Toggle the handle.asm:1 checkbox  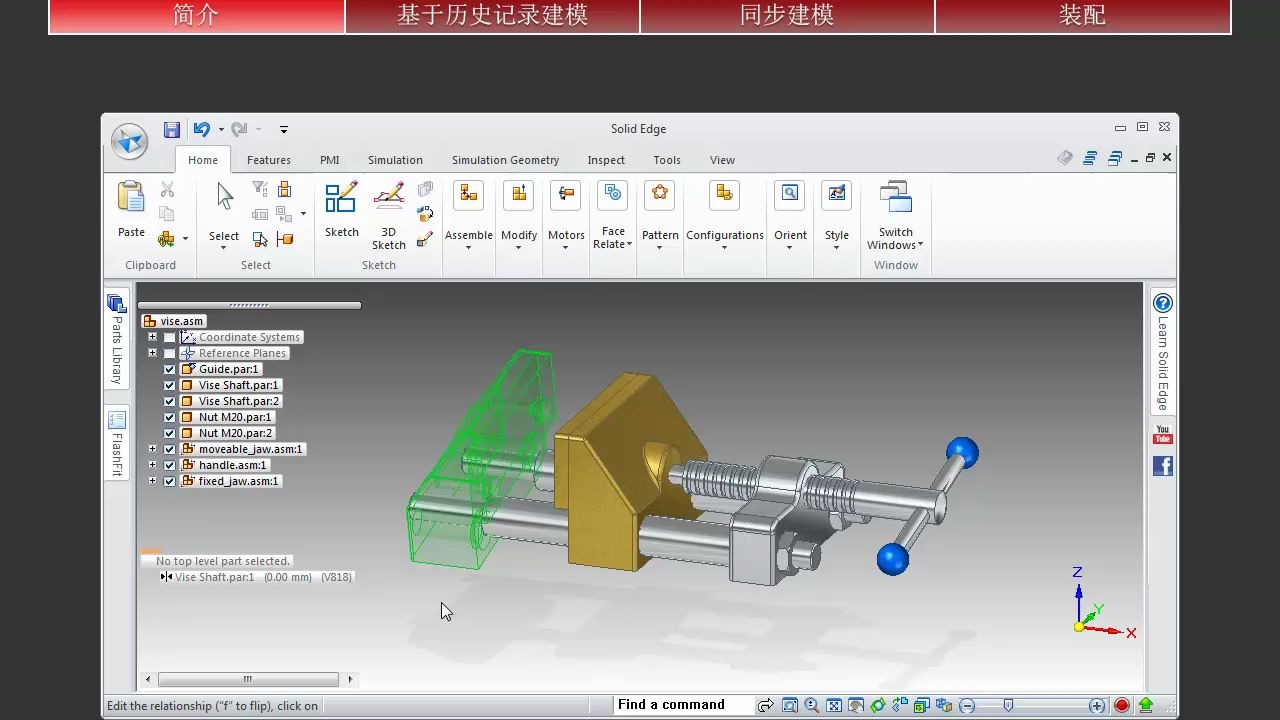click(170, 465)
